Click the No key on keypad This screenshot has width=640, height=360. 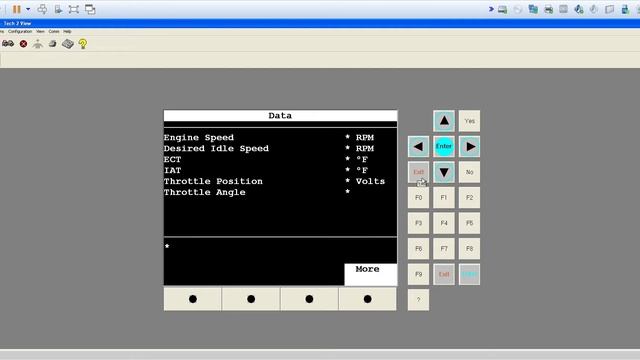[x=469, y=172]
